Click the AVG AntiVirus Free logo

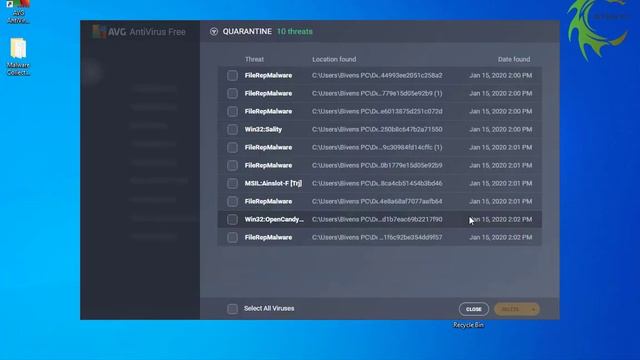coord(139,32)
